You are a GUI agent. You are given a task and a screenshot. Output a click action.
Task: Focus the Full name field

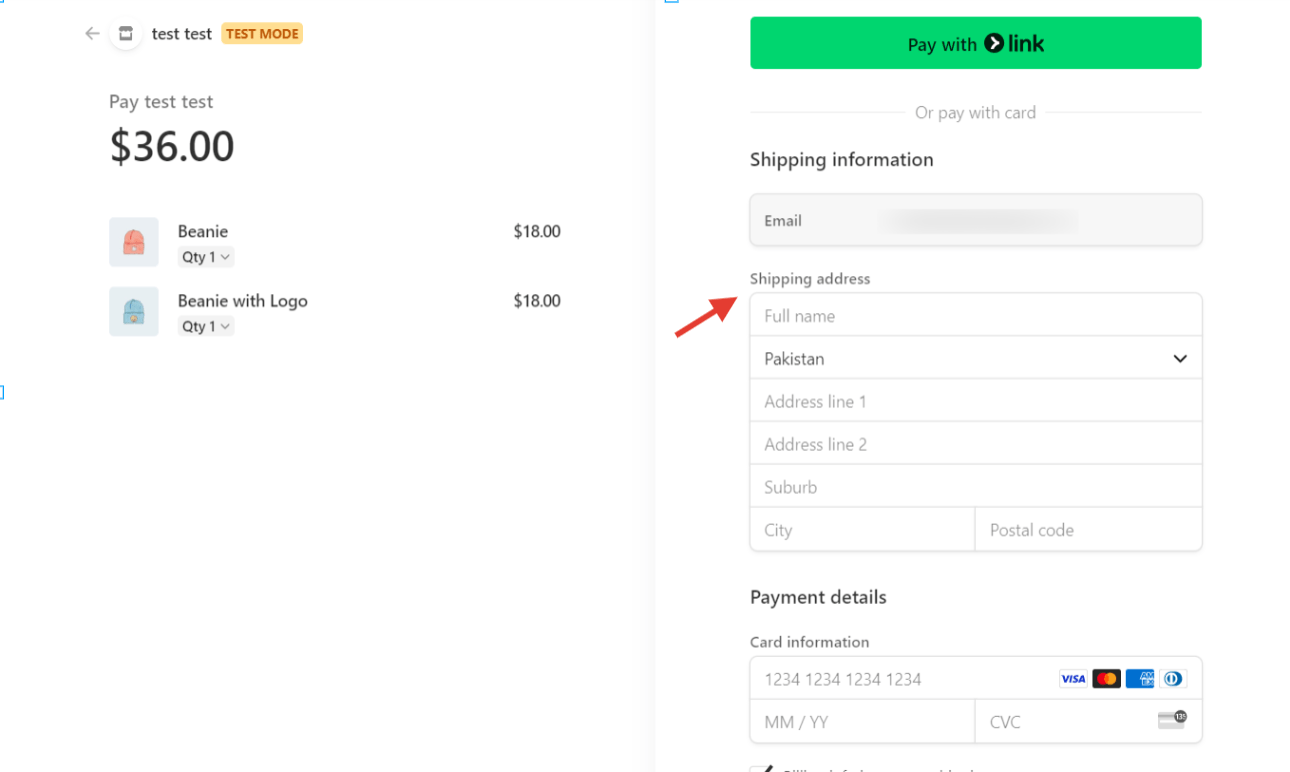coord(975,316)
